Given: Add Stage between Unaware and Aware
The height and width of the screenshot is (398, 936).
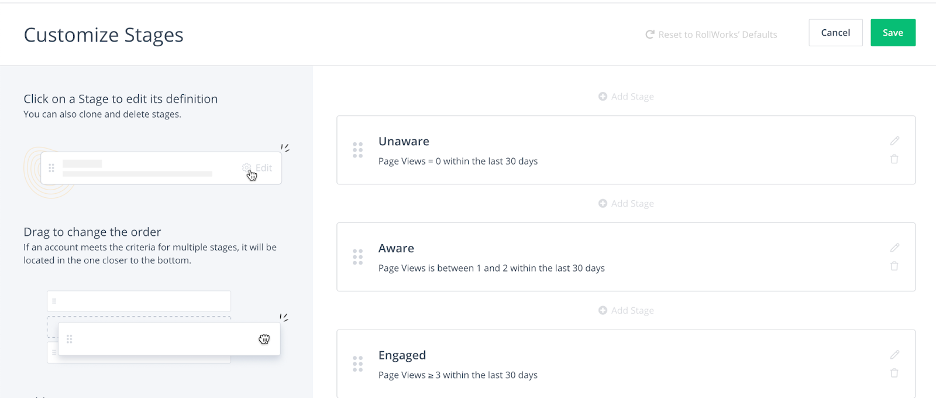Looking at the screenshot, I should point(626,203).
